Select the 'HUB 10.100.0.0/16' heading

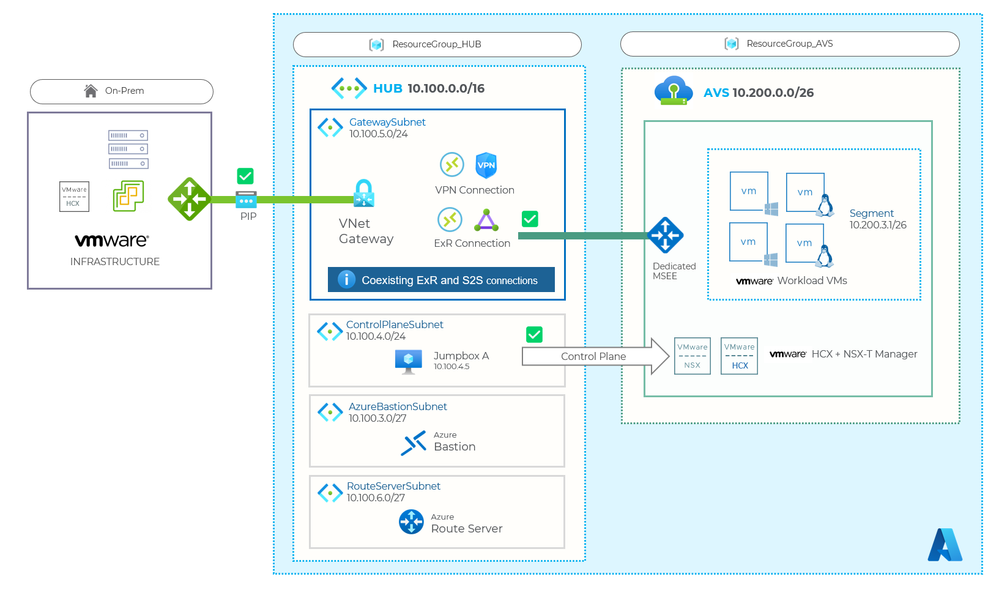429,89
